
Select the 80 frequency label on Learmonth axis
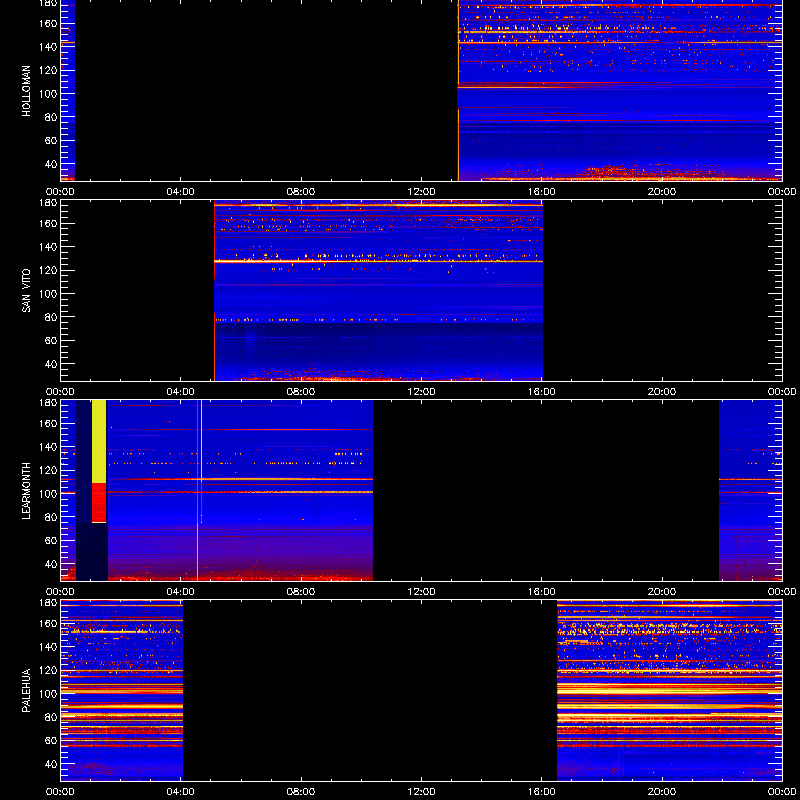pyautogui.click(x=53, y=517)
